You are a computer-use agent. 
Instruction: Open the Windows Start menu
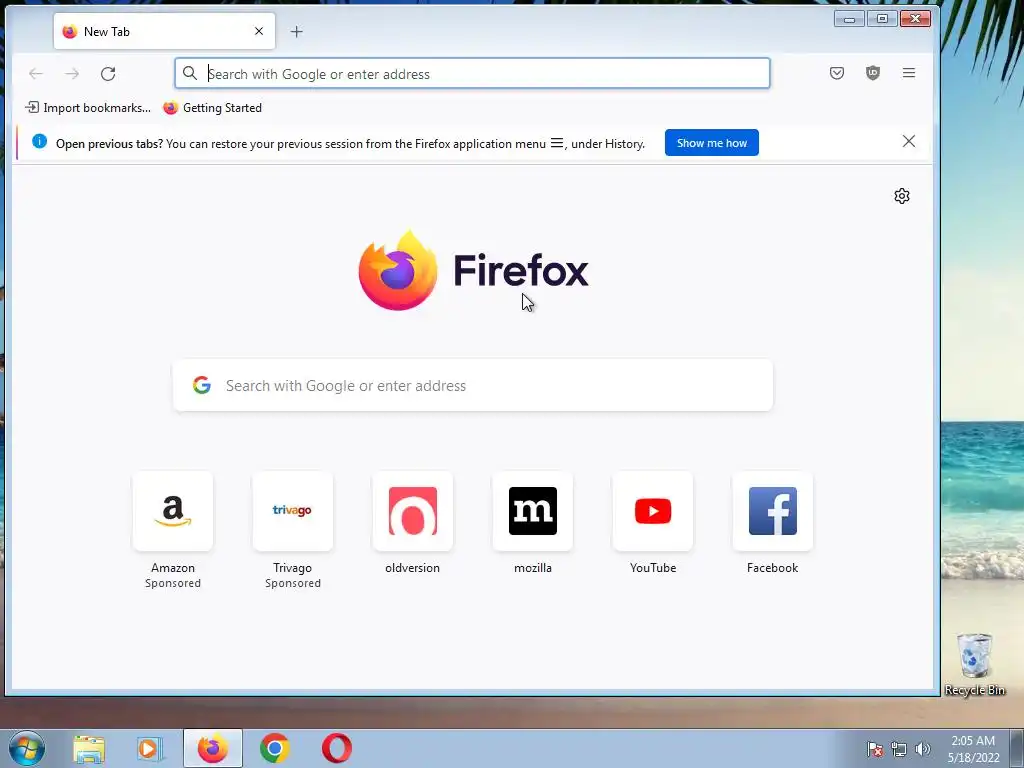pyautogui.click(x=27, y=748)
